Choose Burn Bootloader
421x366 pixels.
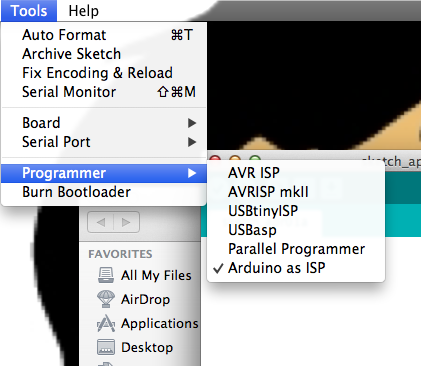[x=104, y=192]
